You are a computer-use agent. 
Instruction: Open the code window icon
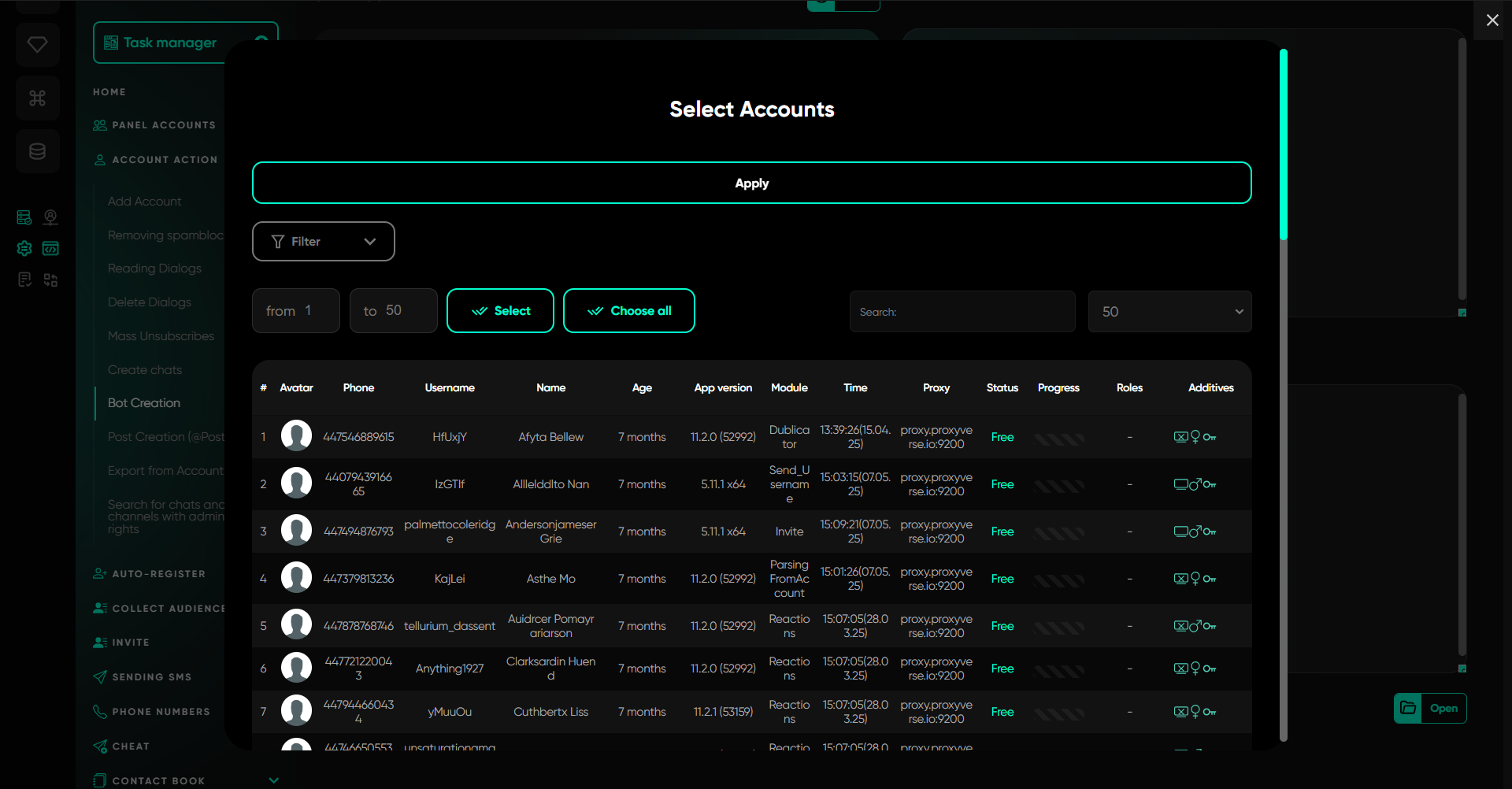(x=50, y=249)
